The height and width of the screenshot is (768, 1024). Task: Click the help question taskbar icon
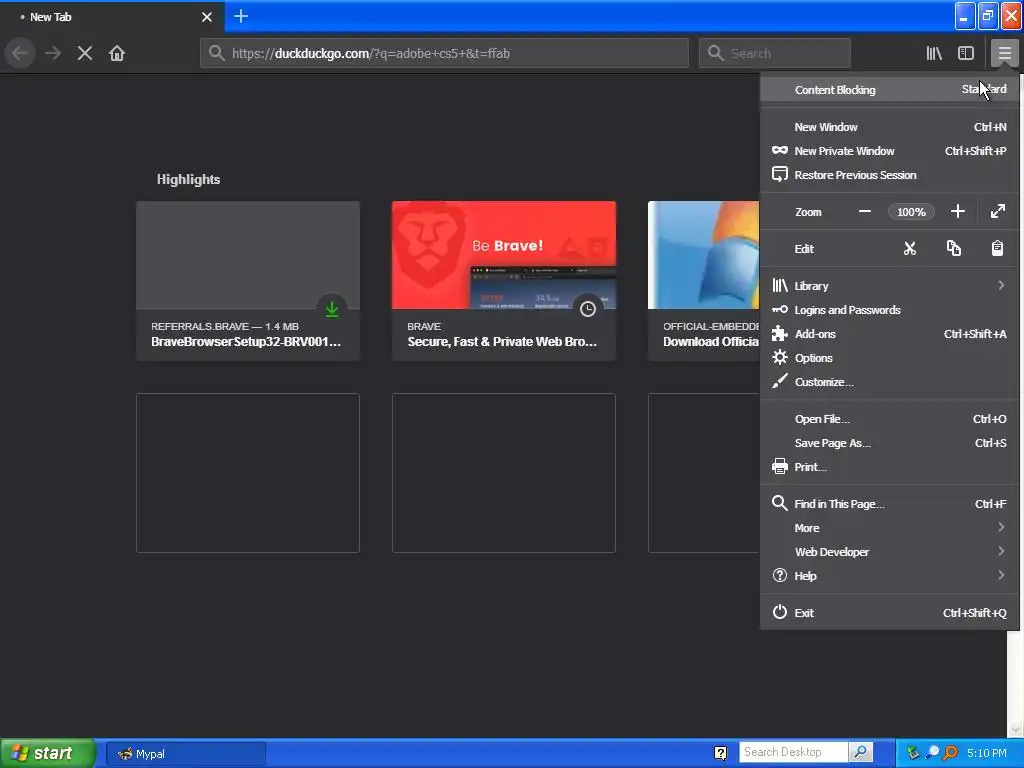[x=720, y=753]
